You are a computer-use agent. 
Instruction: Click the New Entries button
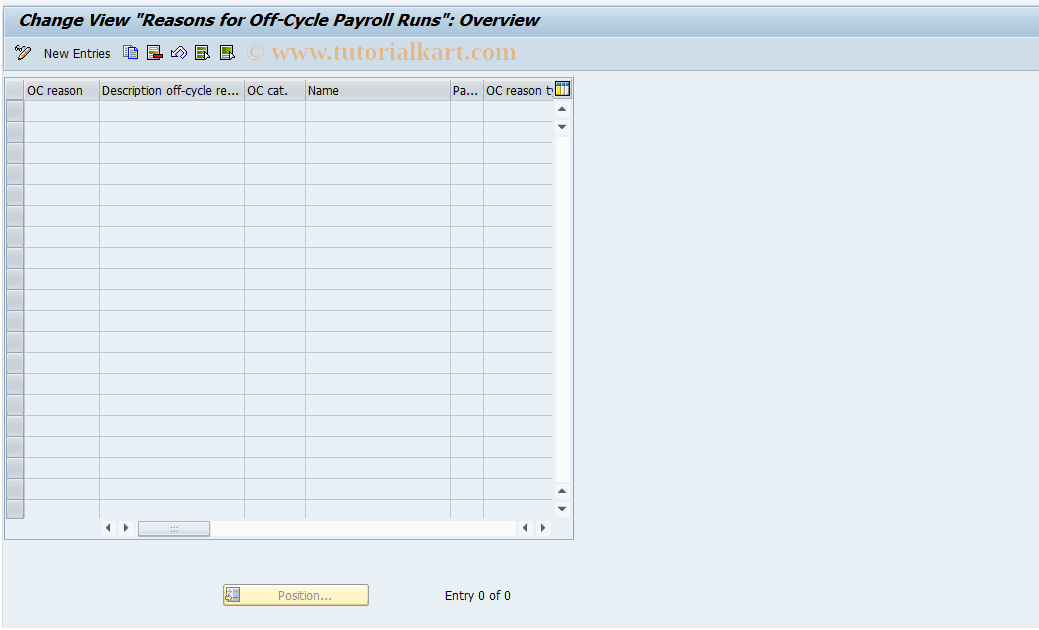(x=77, y=54)
